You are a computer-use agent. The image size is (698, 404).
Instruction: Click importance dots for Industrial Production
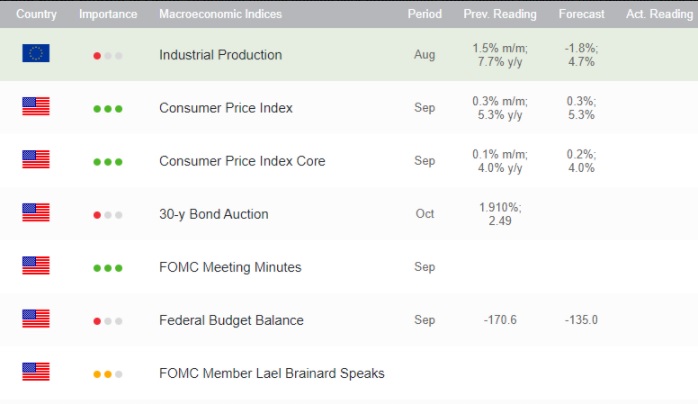click(x=108, y=56)
